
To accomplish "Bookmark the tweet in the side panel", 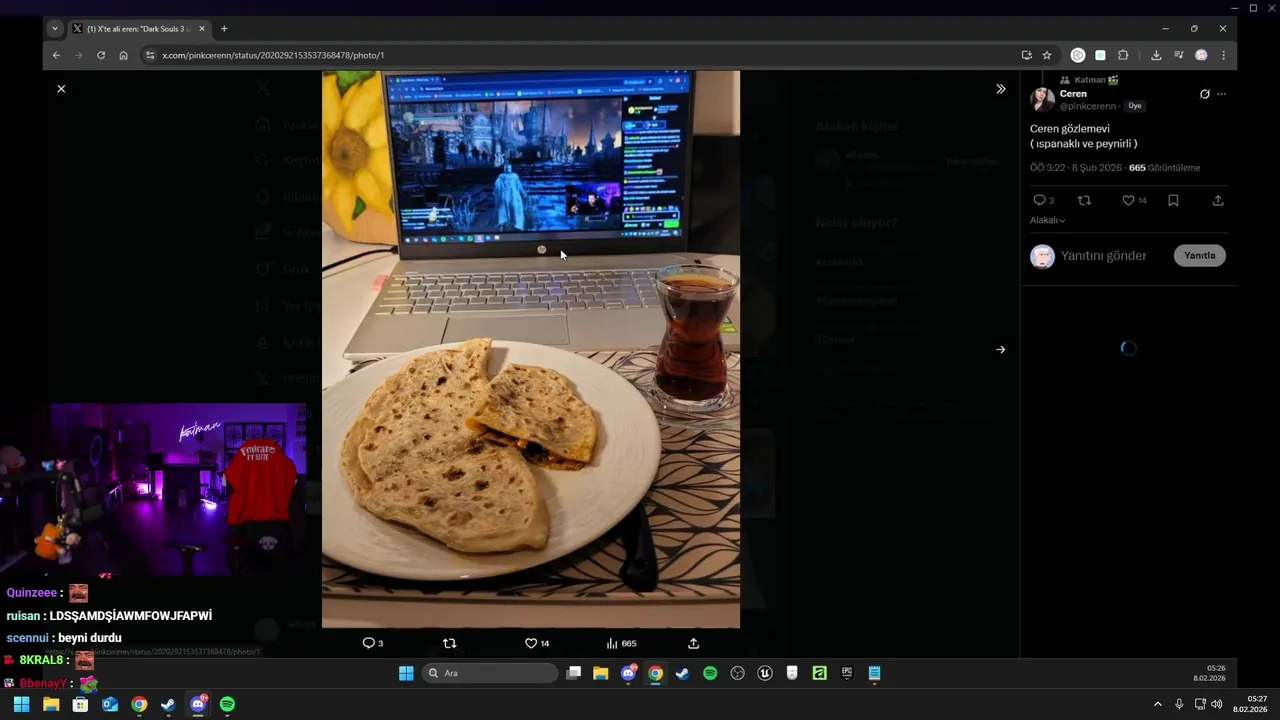I will click(x=1173, y=200).
